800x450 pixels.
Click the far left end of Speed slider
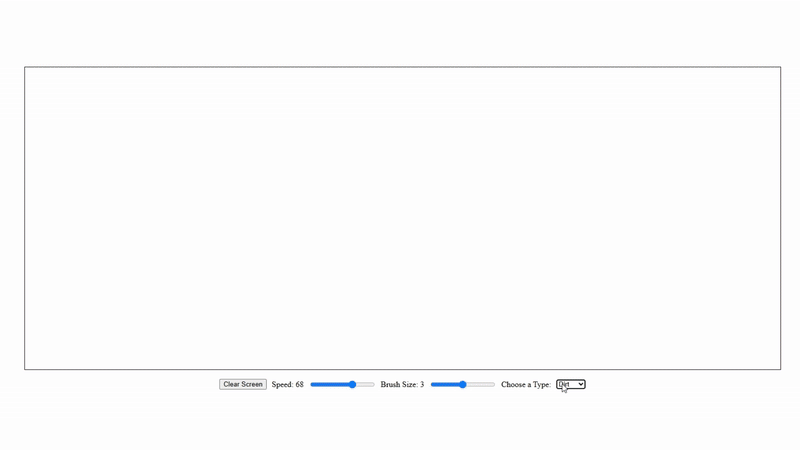312,384
